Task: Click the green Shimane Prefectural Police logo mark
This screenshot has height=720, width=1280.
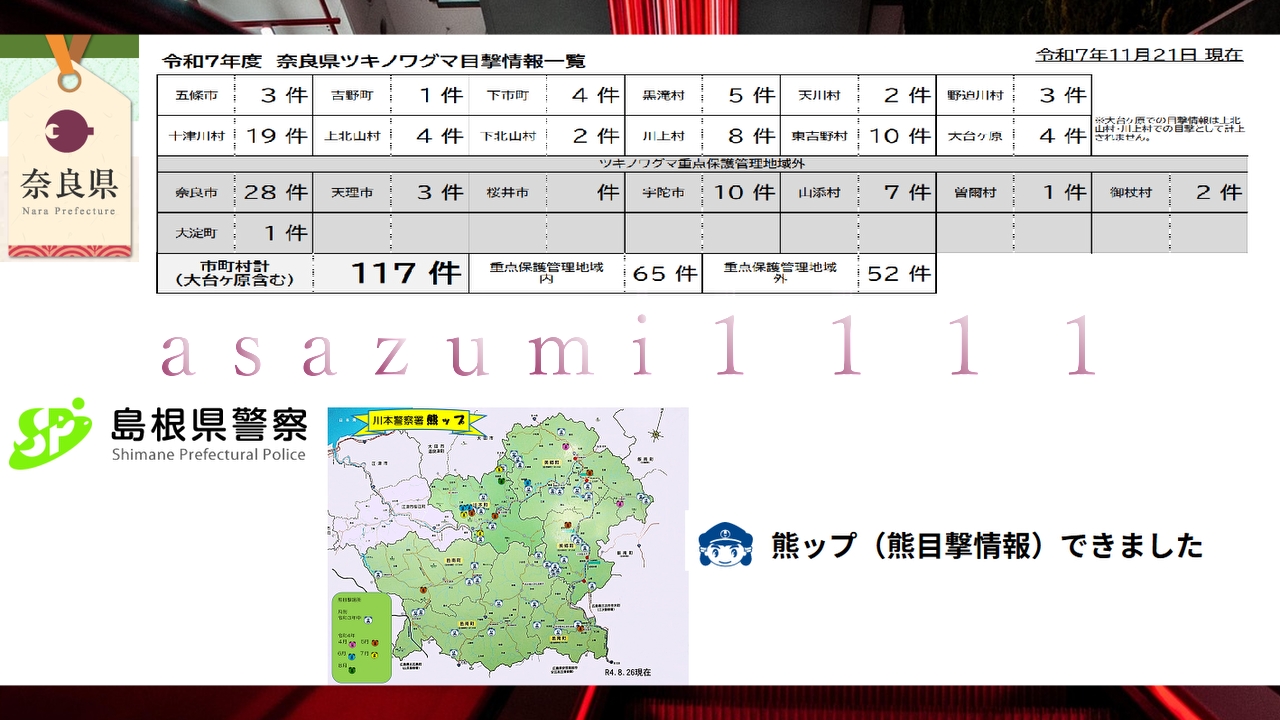Action: (x=50, y=433)
